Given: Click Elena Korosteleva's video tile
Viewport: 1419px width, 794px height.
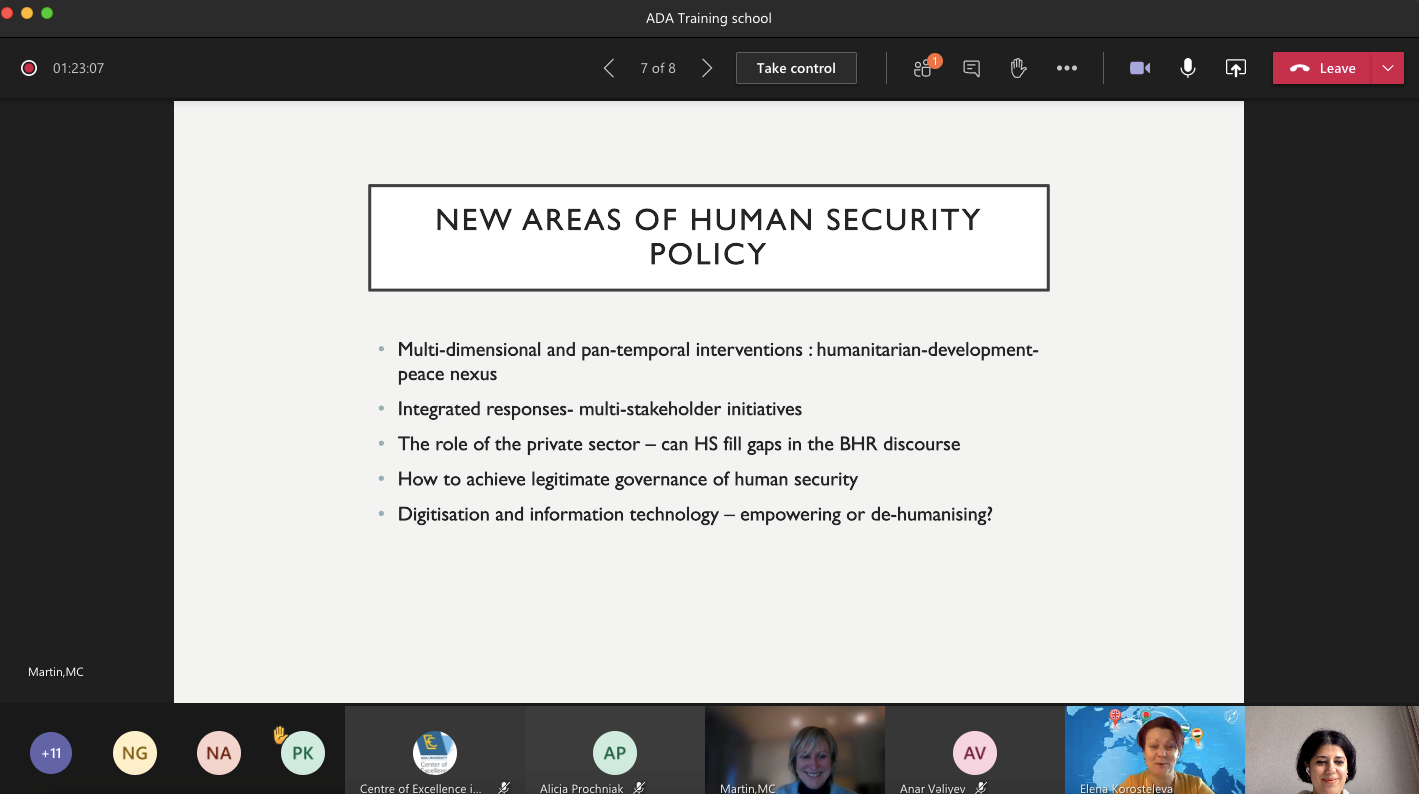Looking at the screenshot, I should pos(1155,750).
